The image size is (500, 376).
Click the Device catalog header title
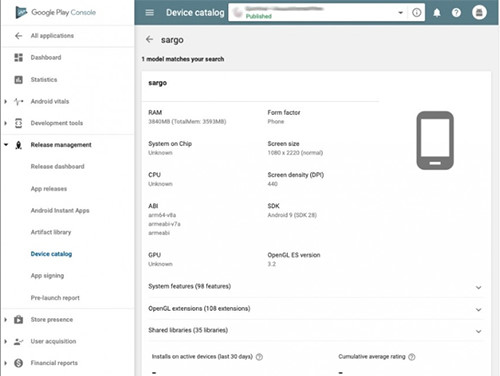click(x=195, y=13)
